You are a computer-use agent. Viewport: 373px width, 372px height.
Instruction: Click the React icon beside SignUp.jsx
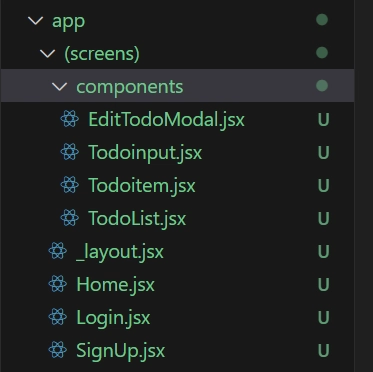click(x=58, y=350)
